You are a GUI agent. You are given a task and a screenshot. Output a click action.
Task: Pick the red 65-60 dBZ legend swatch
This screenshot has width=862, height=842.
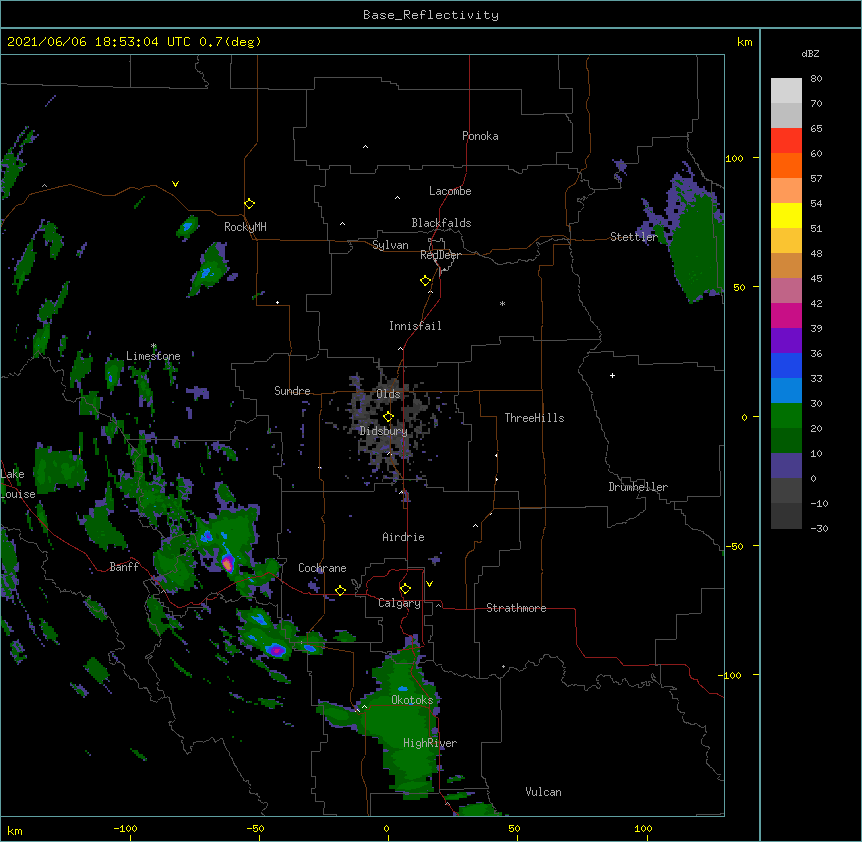pos(786,141)
